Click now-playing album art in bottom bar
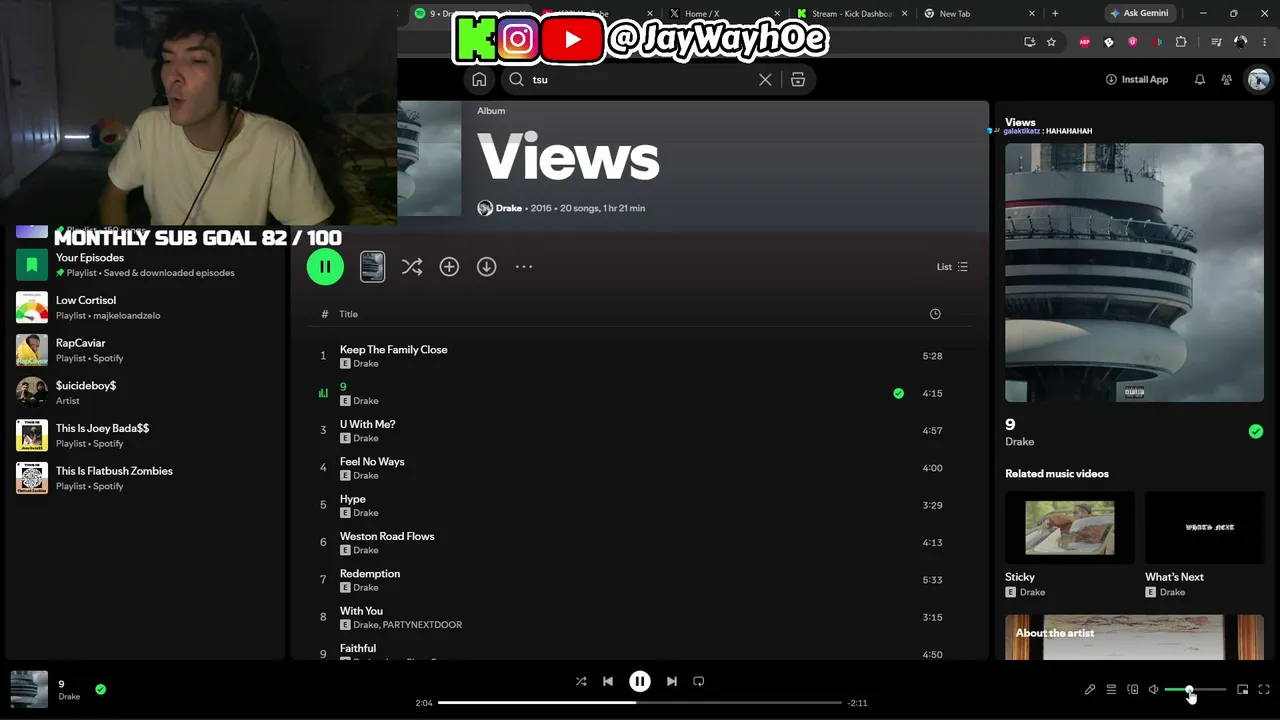The height and width of the screenshot is (720, 1280). point(29,689)
